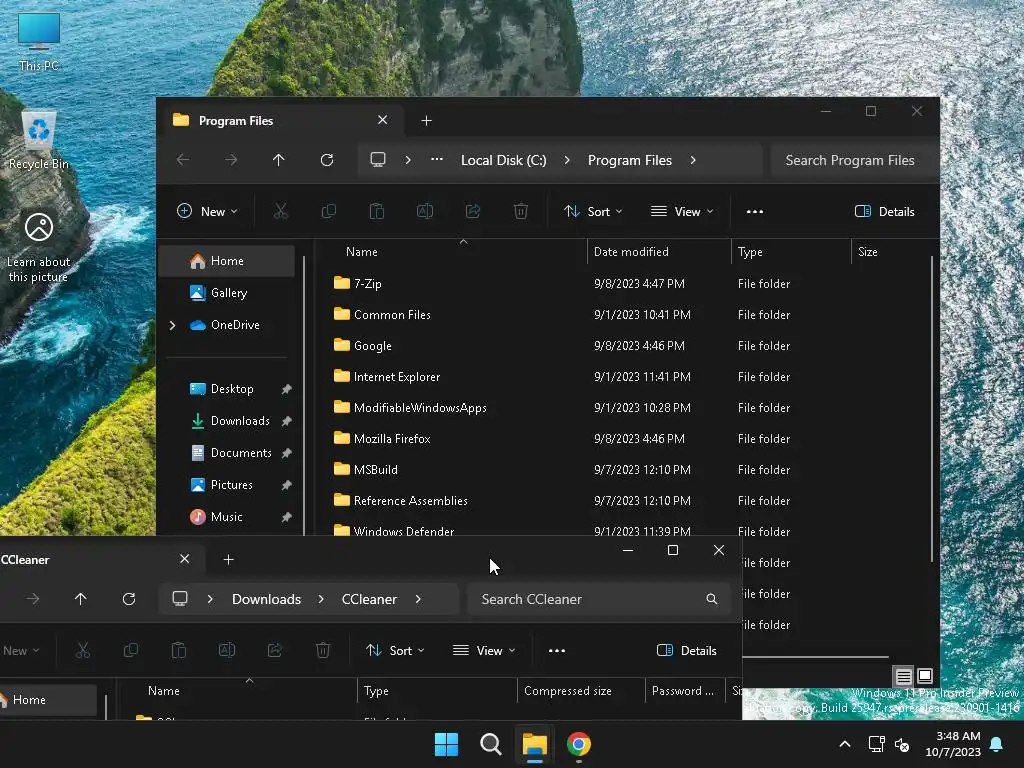Screen dimensions: 1024x768
Task: Sort by Date modified column header
Action: coord(659,251)
